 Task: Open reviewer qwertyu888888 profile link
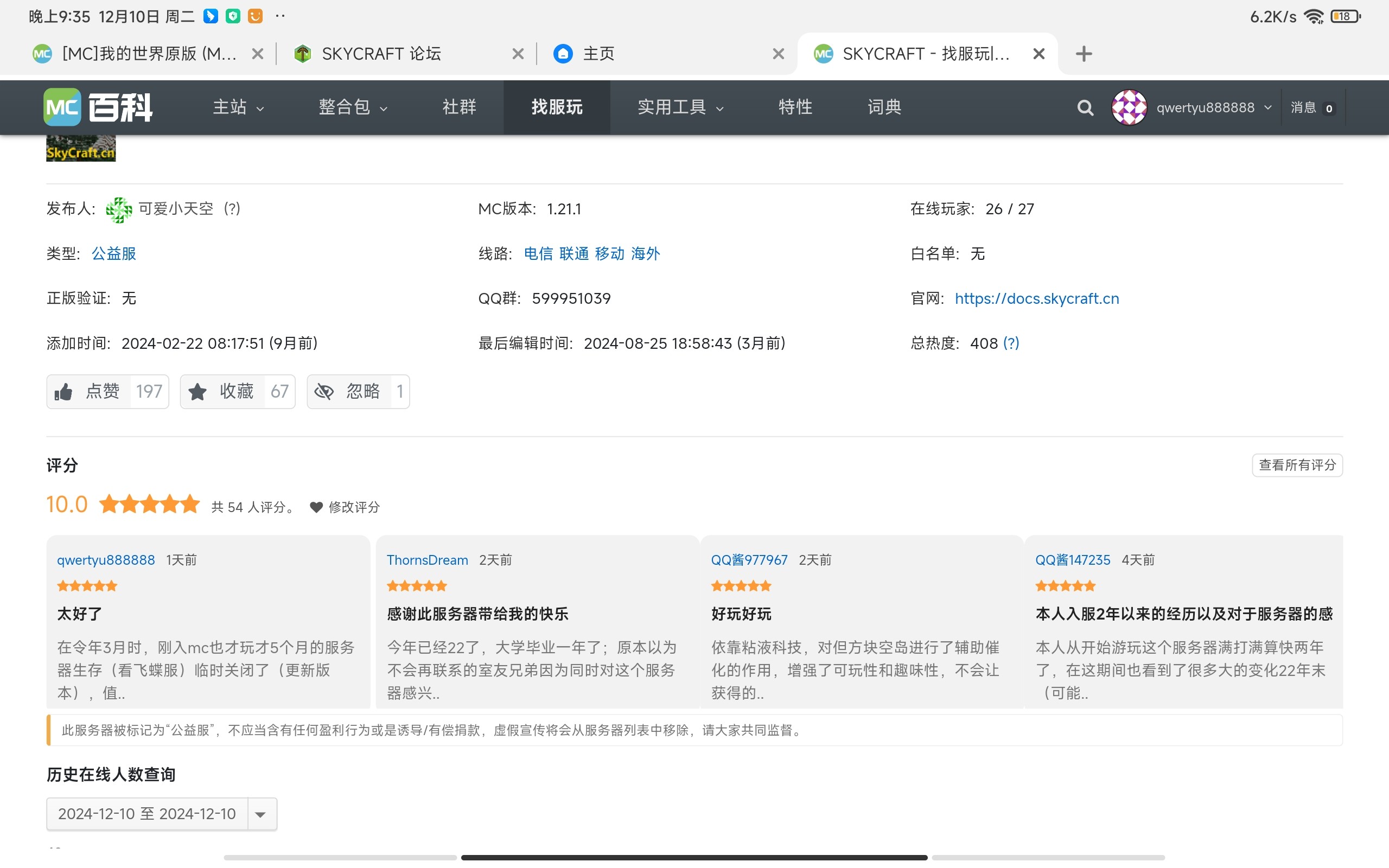106,560
